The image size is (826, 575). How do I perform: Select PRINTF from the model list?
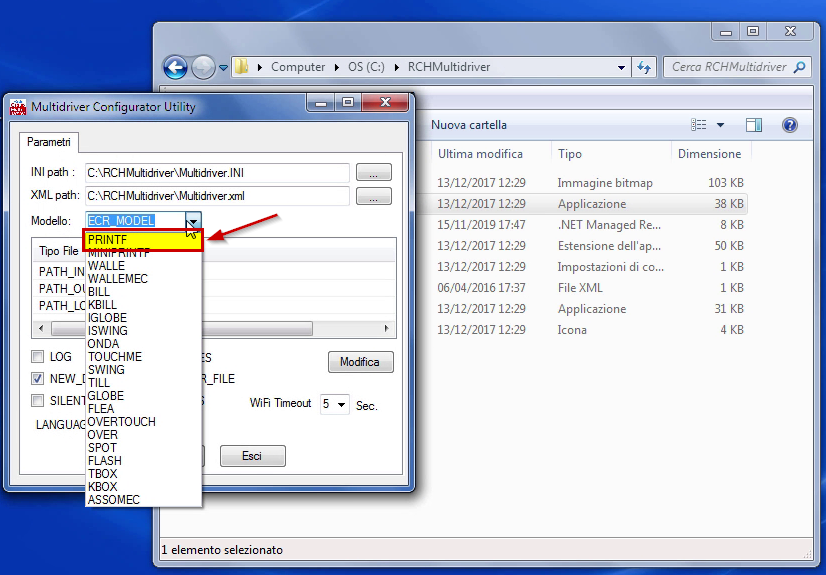point(143,240)
